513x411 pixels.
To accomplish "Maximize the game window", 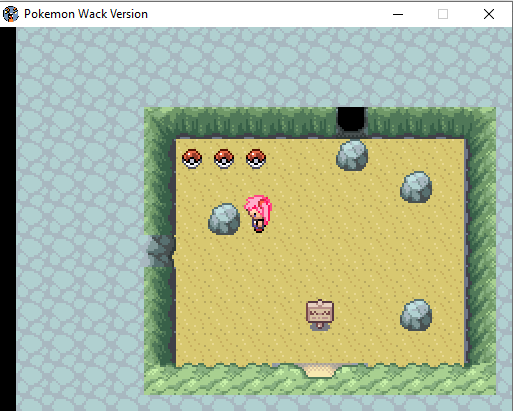I will [443, 14].
